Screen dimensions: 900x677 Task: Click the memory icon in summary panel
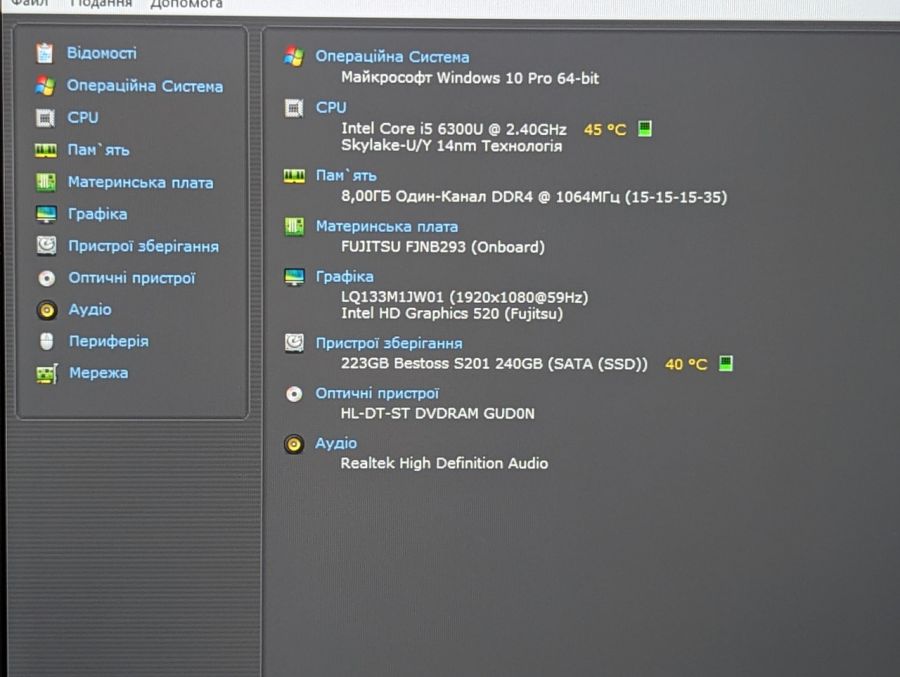[x=294, y=176]
